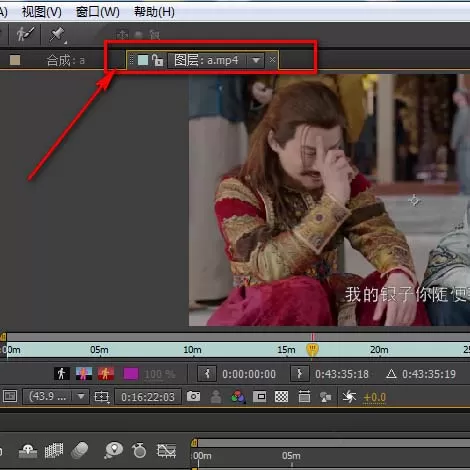Select the Puppet Pin tool
Viewport: 470px width, 470px height.
click(x=57, y=34)
